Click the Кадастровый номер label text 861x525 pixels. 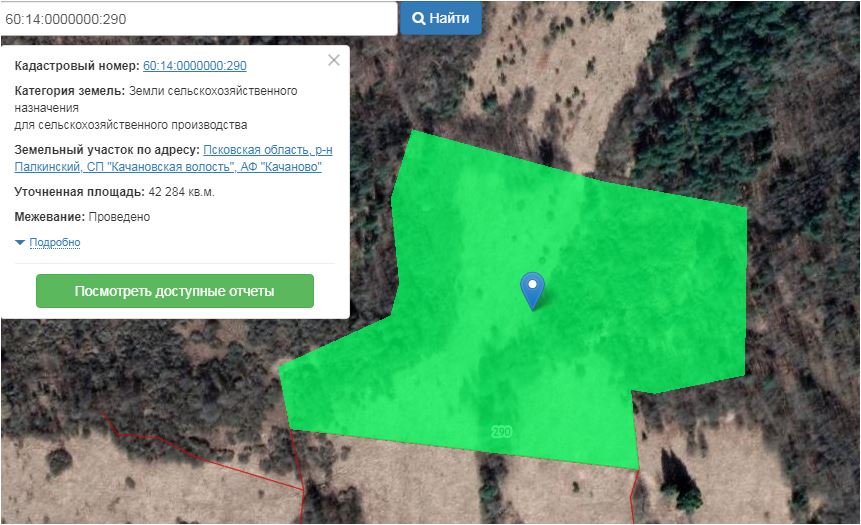pyautogui.click(x=77, y=66)
